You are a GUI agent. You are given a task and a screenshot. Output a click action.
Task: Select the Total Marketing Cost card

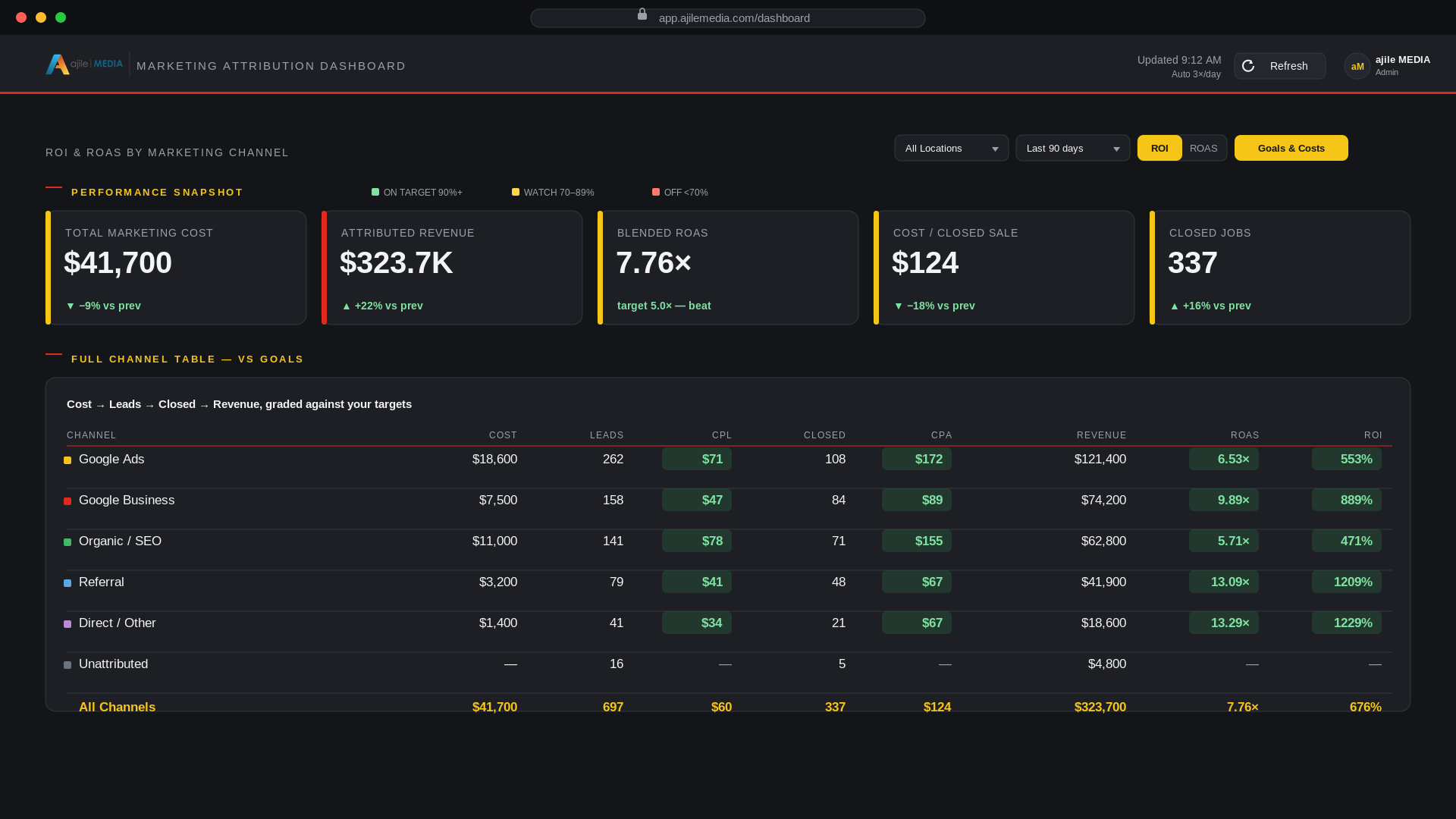tap(176, 268)
